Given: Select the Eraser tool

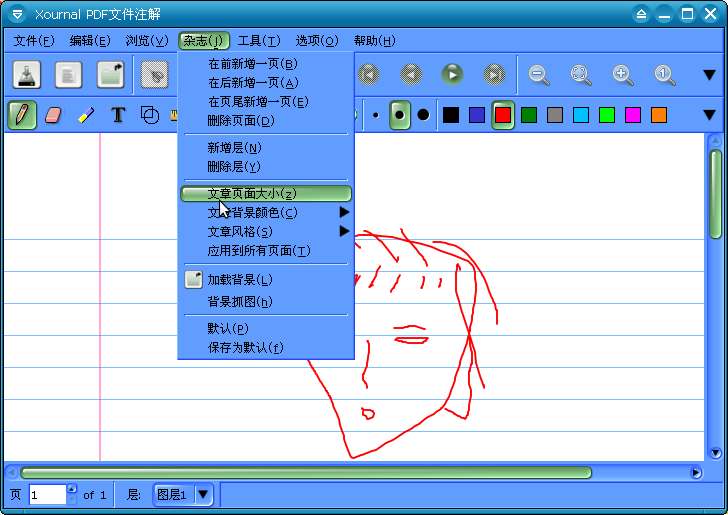Looking at the screenshot, I should point(53,115).
